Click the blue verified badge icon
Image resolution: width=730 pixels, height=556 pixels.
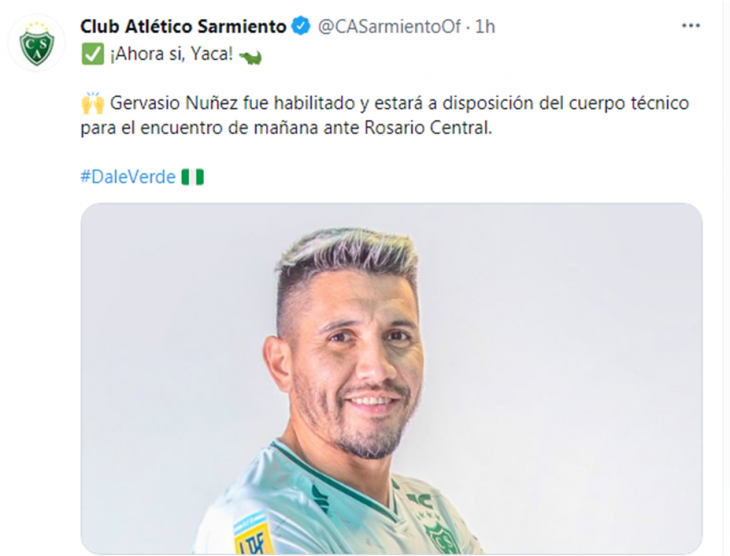(301, 26)
